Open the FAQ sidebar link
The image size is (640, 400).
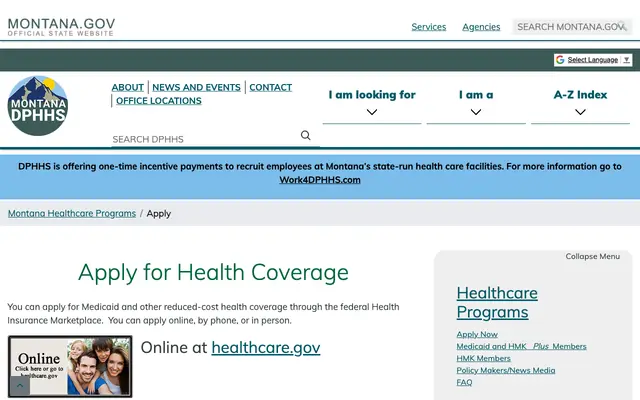(464, 382)
